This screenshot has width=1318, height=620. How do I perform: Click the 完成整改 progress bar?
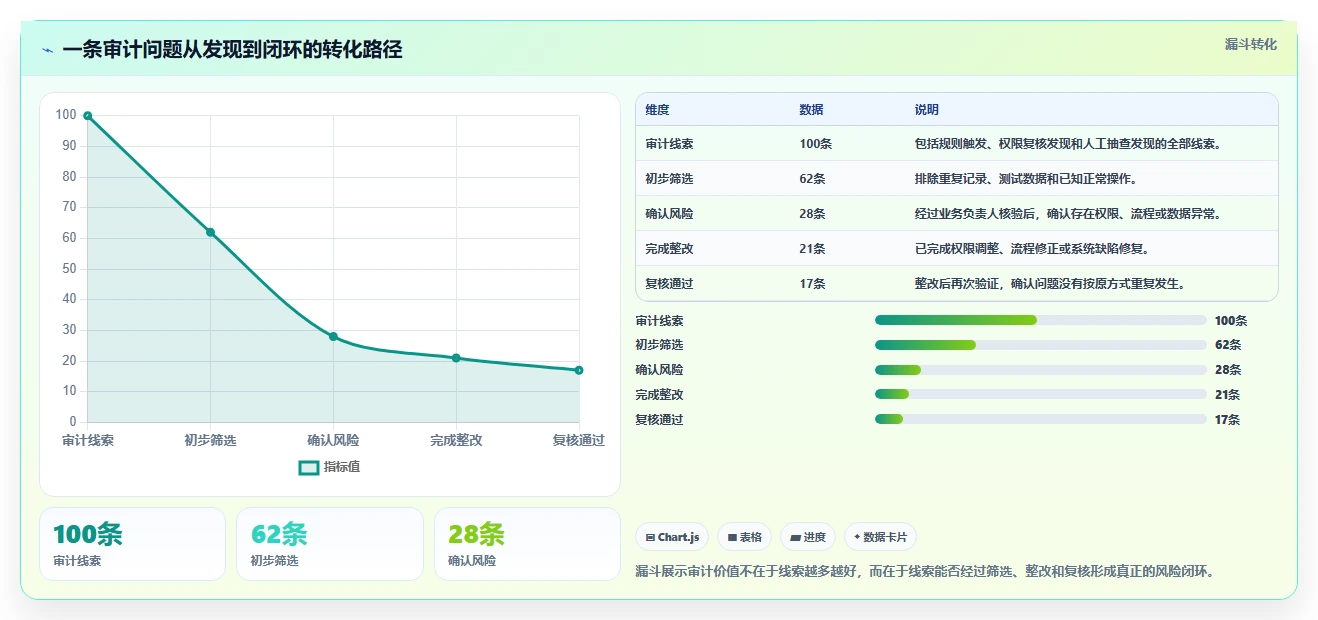click(1040, 395)
